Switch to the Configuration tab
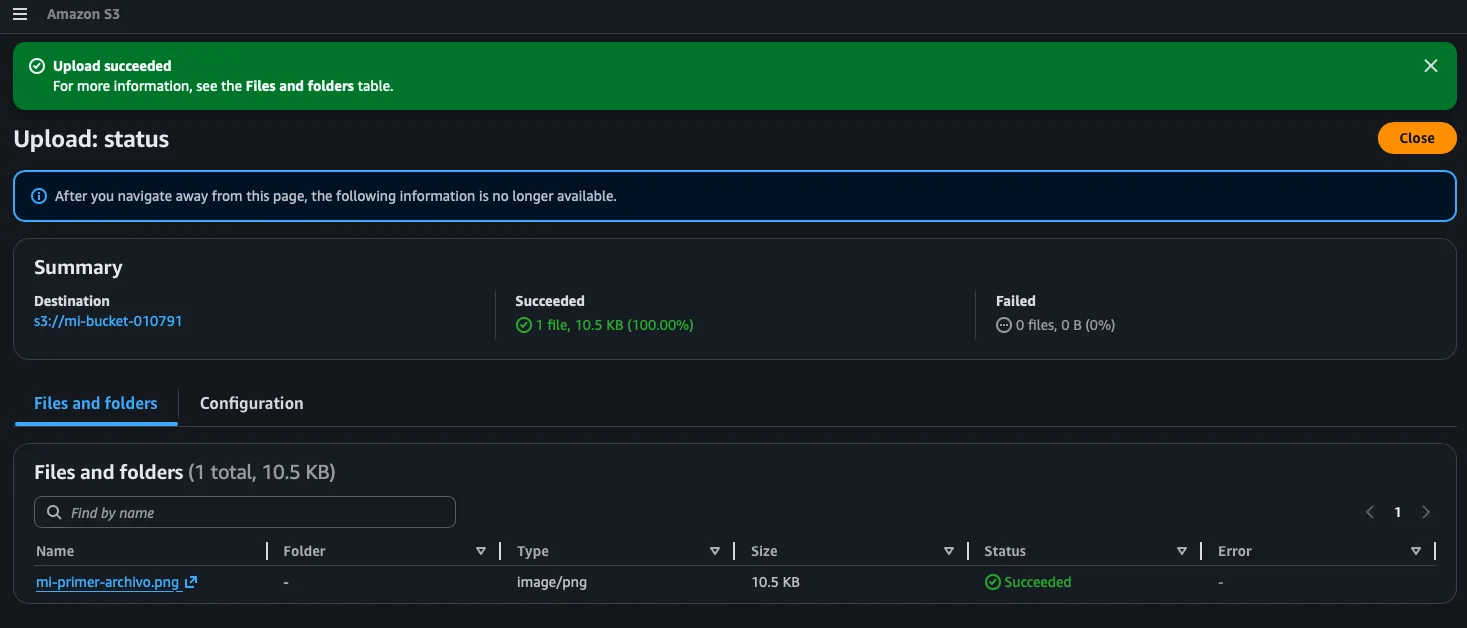Image resolution: width=1467 pixels, height=628 pixels. [251, 404]
